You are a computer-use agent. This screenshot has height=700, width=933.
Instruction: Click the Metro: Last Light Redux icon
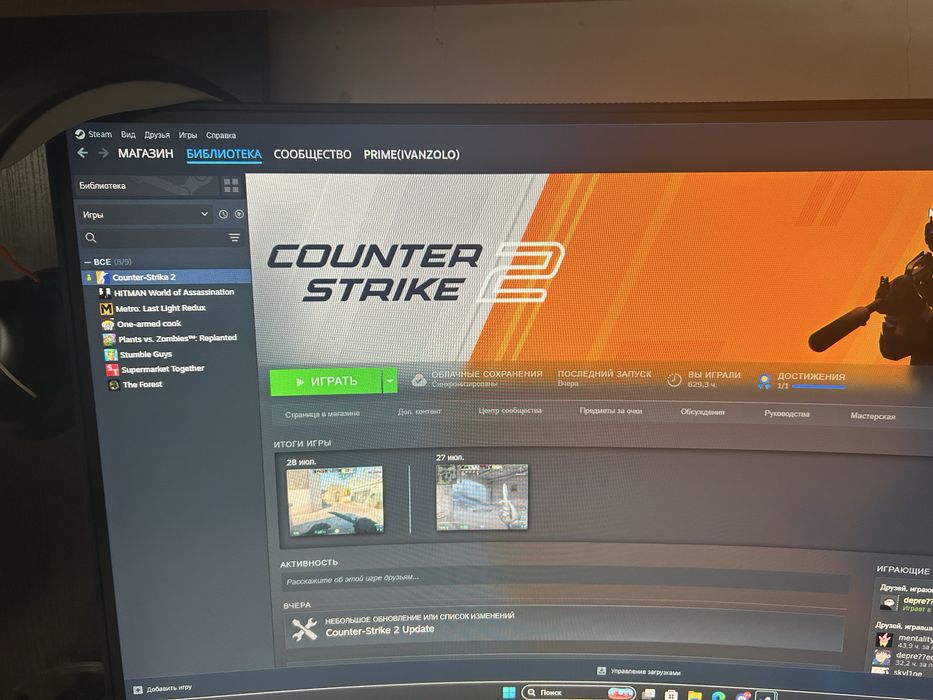(106, 308)
